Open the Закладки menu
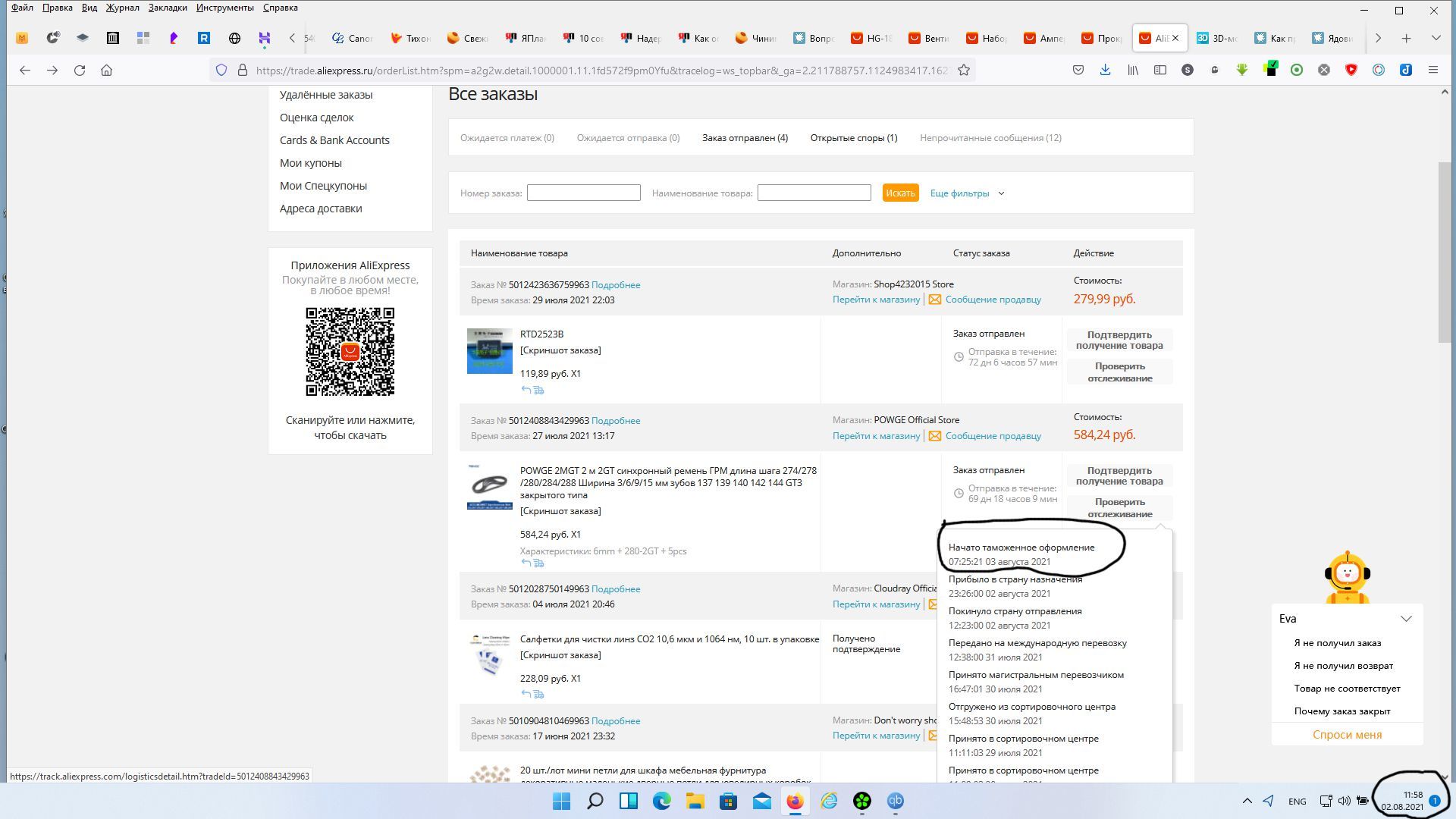This screenshot has width=1456, height=819. point(168,8)
